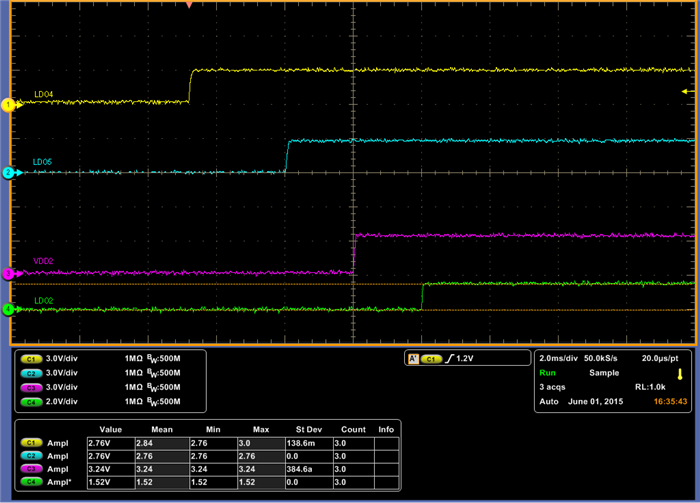Select the C4 badge beside 2.0V/div setting
700x503 pixels.
[x=33, y=401]
